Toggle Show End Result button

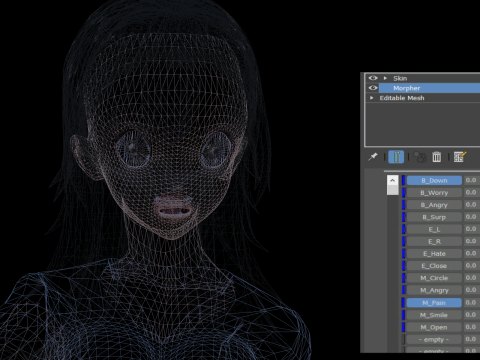[396, 157]
